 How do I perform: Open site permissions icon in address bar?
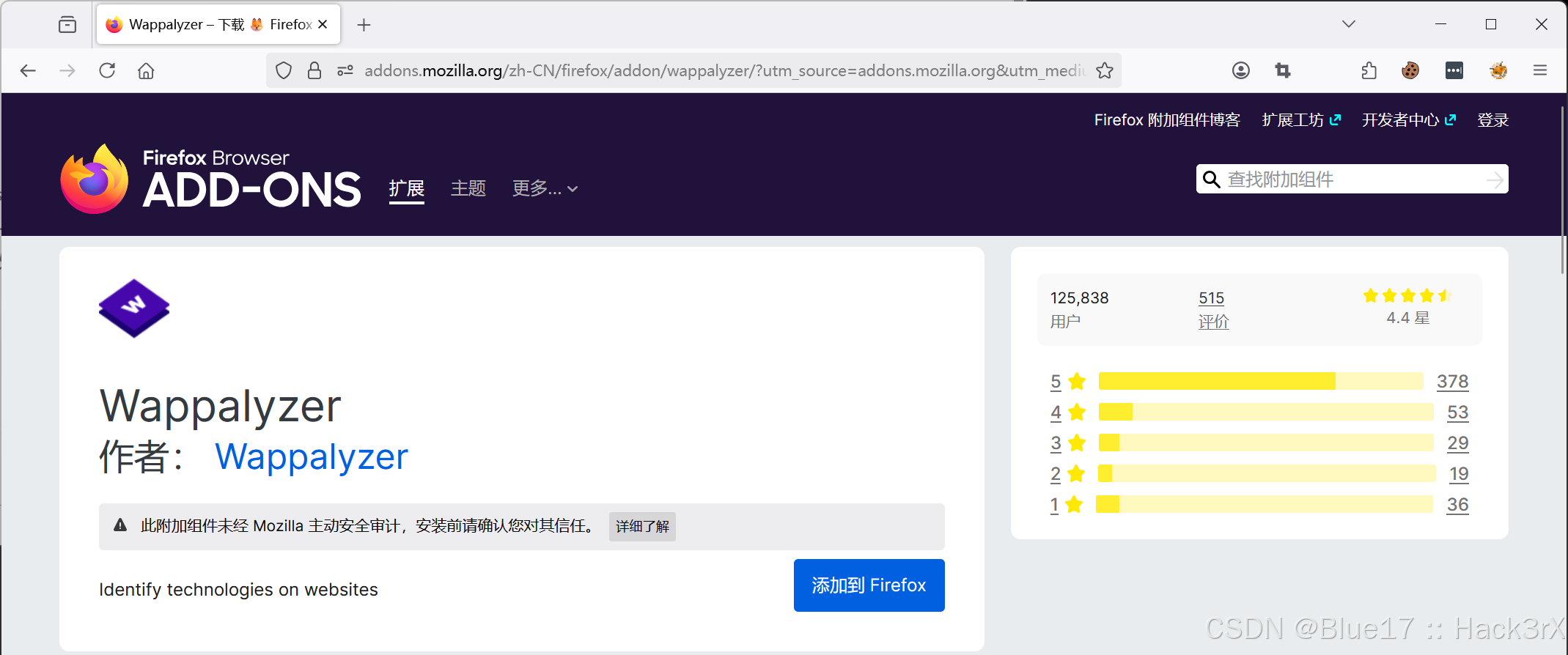tap(345, 70)
